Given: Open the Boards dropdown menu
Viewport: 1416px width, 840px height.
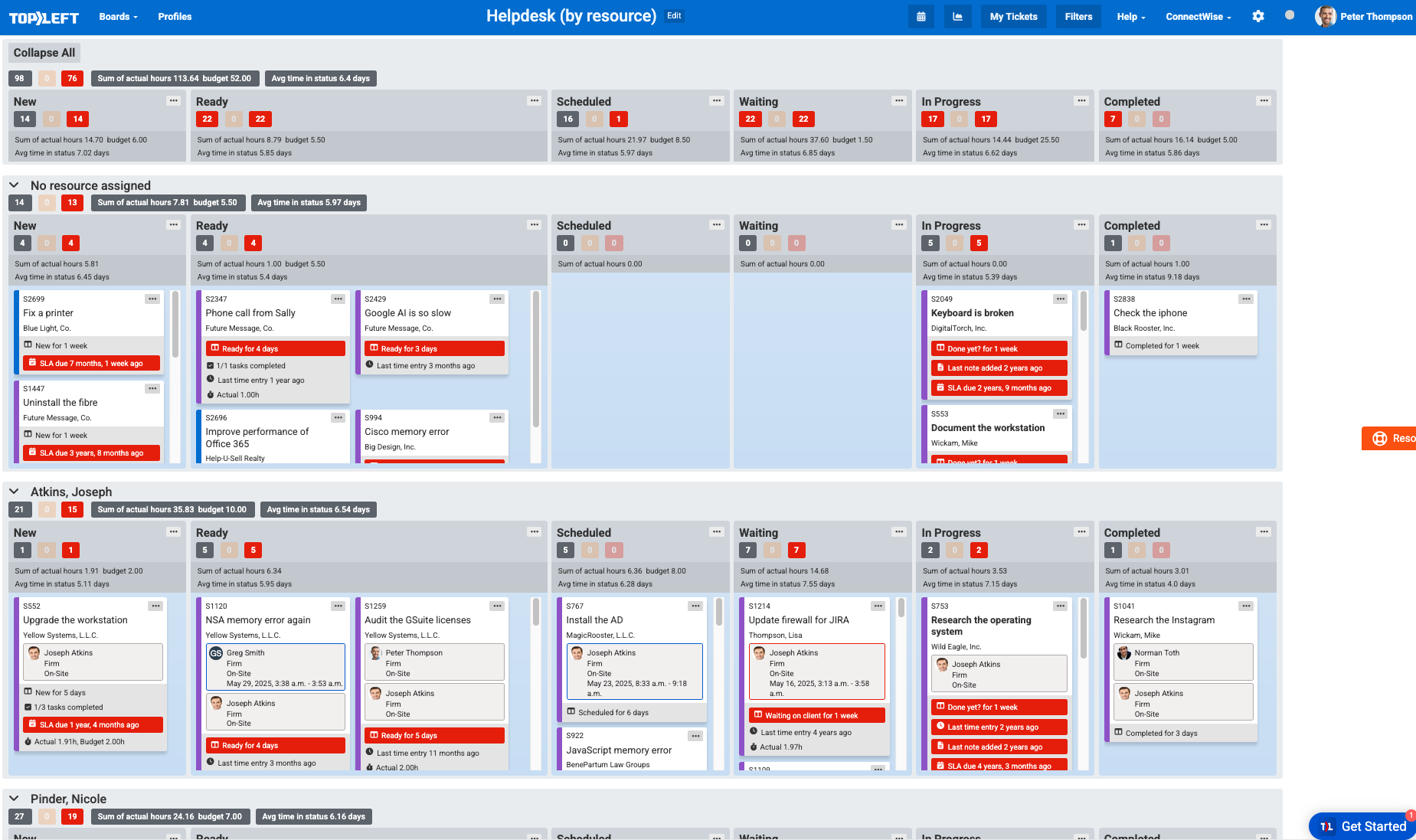Looking at the screenshot, I should [x=118, y=17].
